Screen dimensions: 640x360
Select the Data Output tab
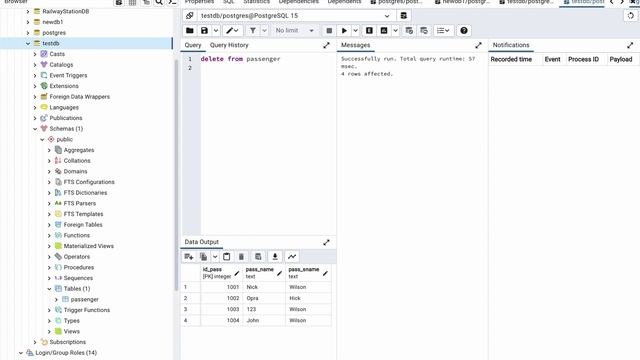pyautogui.click(x=202, y=242)
